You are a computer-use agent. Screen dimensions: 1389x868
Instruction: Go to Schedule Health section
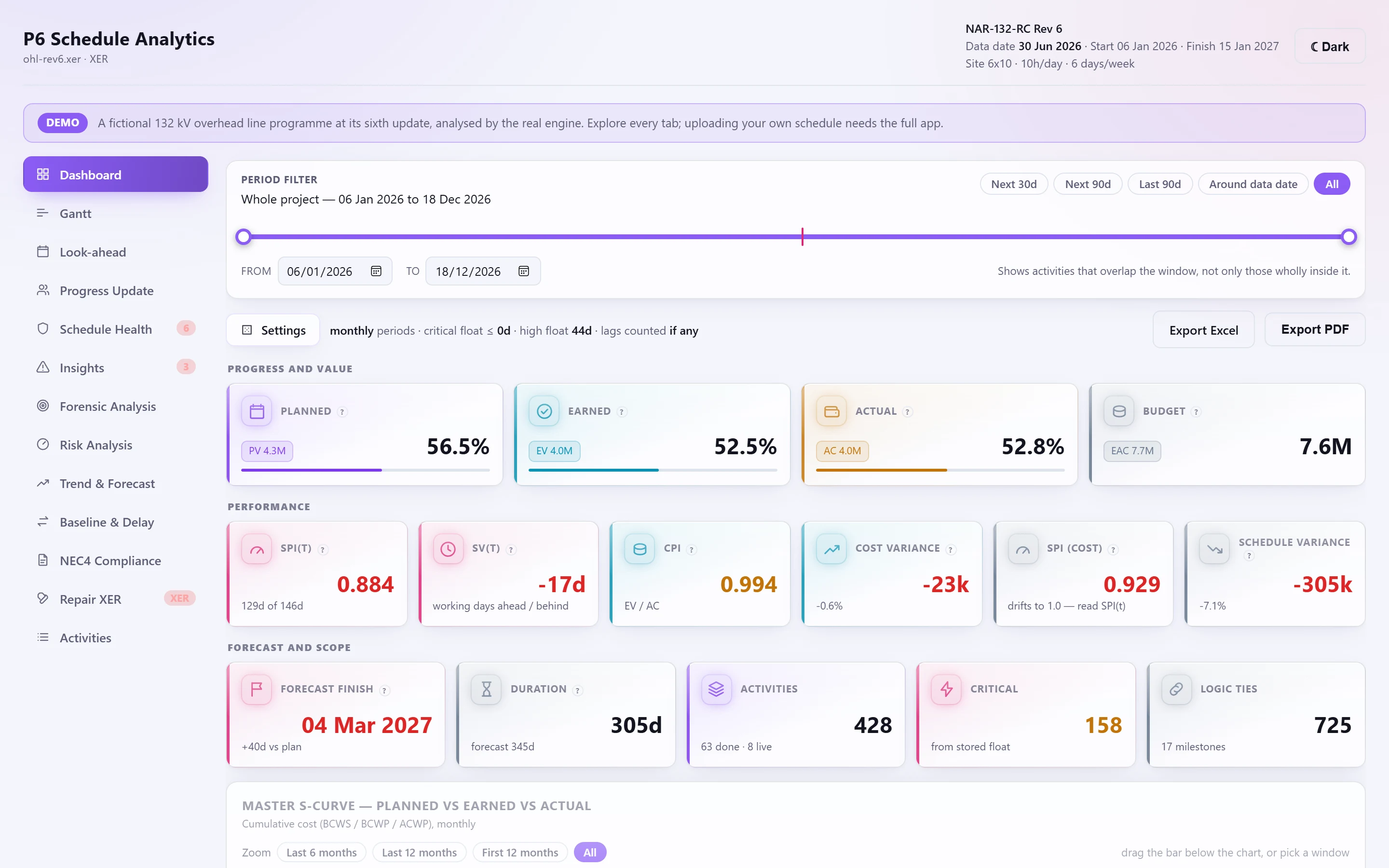tap(115, 328)
